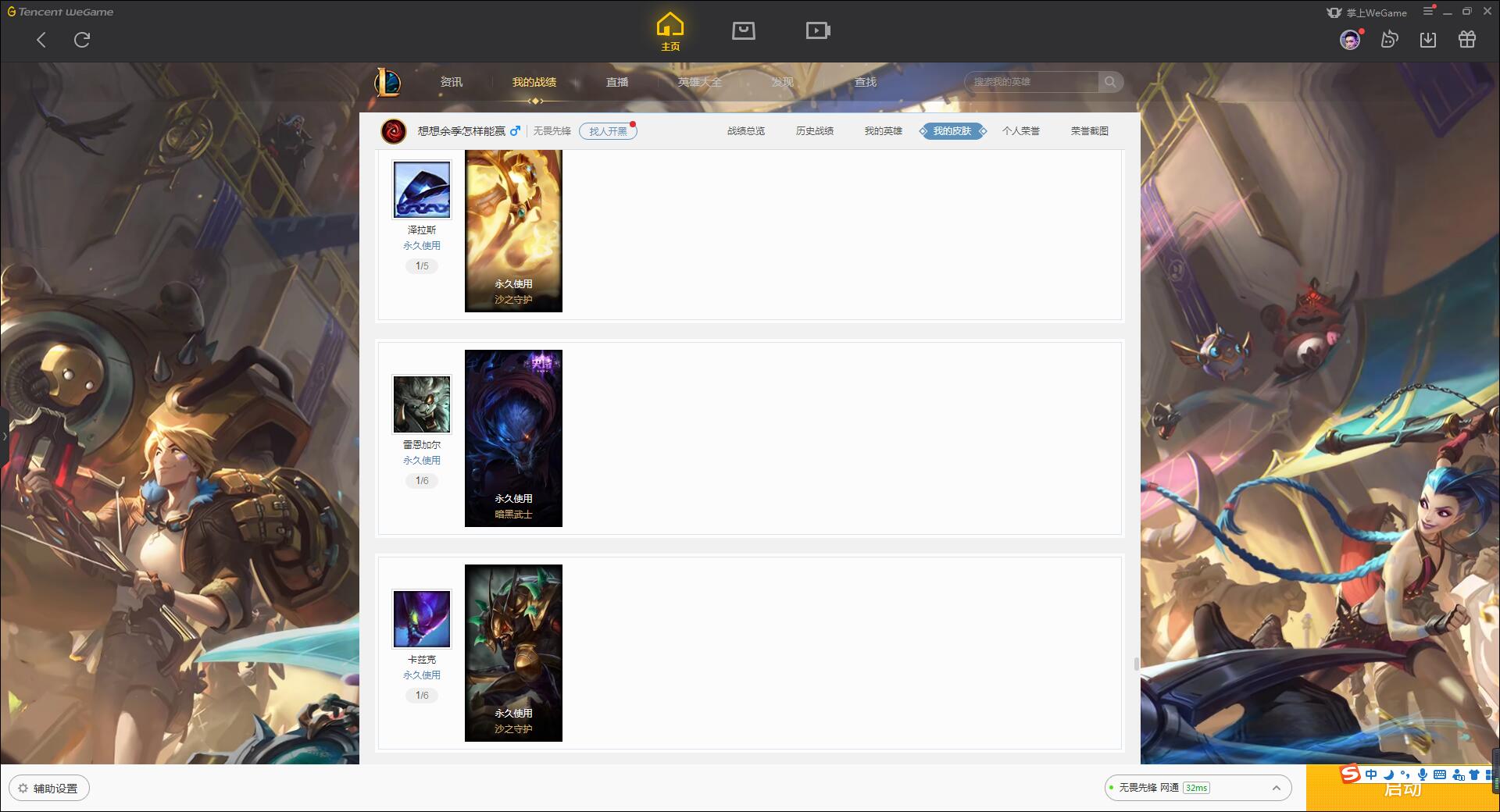Click the 启动 launch game button

(x=1402, y=789)
